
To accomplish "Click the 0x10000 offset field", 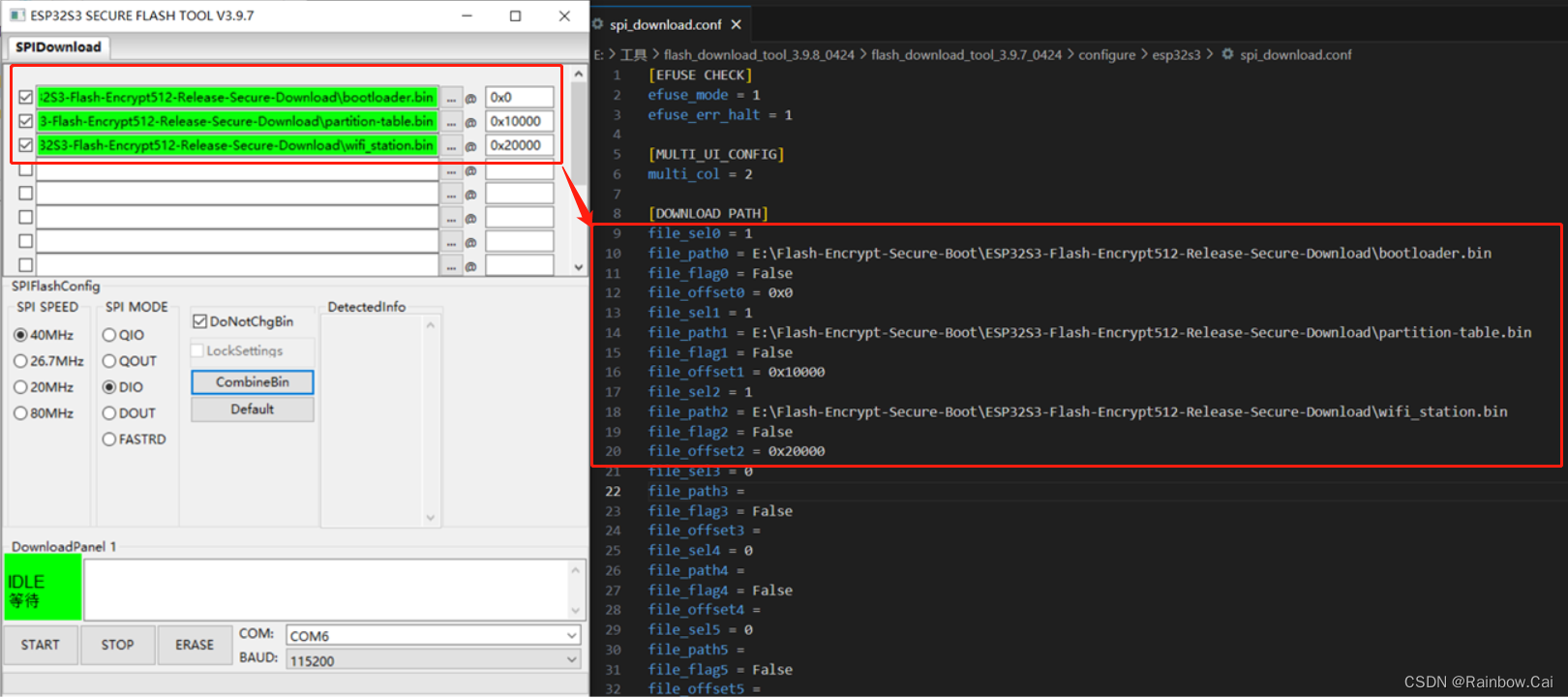I will click(520, 122).
